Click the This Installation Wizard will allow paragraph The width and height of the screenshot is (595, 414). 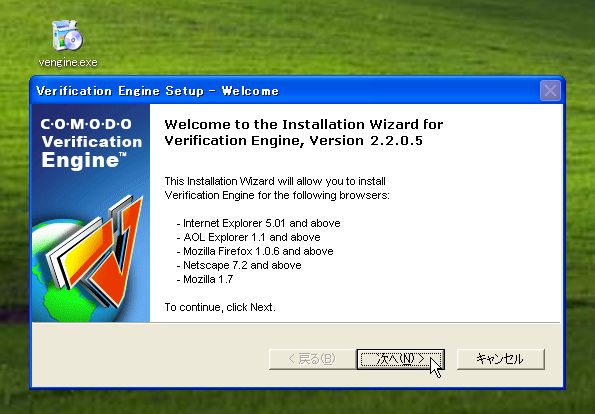[x=277, y=188]
